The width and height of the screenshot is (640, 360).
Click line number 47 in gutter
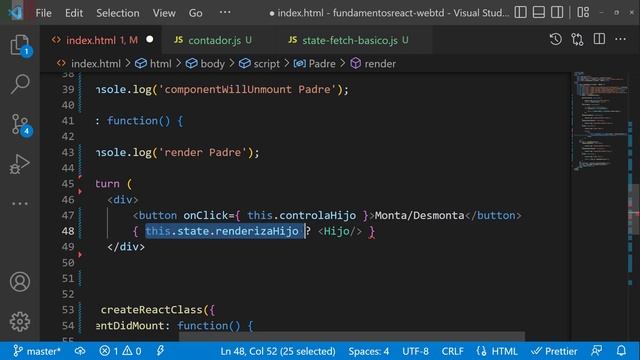[68, 215]
